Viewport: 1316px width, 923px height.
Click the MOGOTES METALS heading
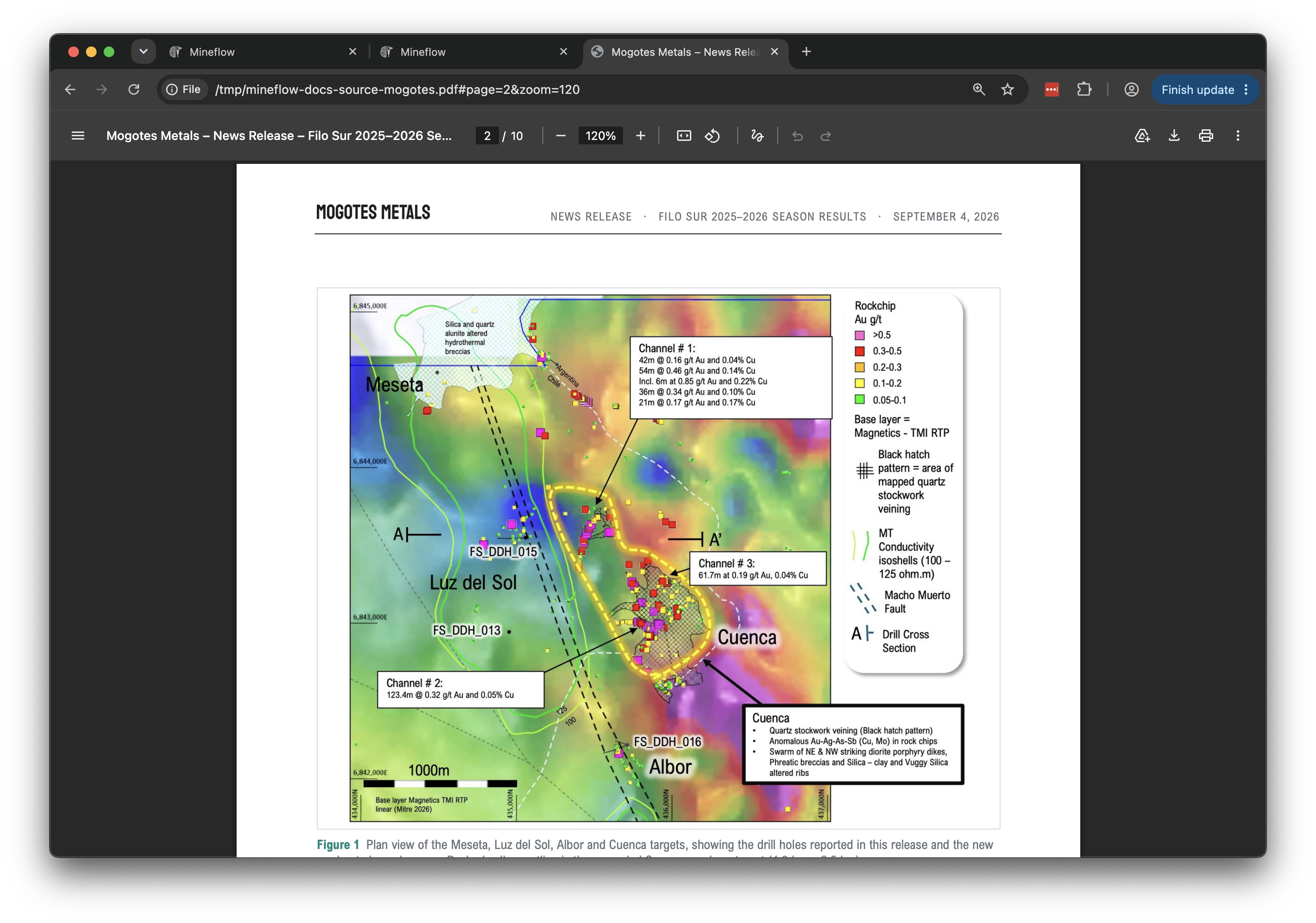tap(373, 212)
